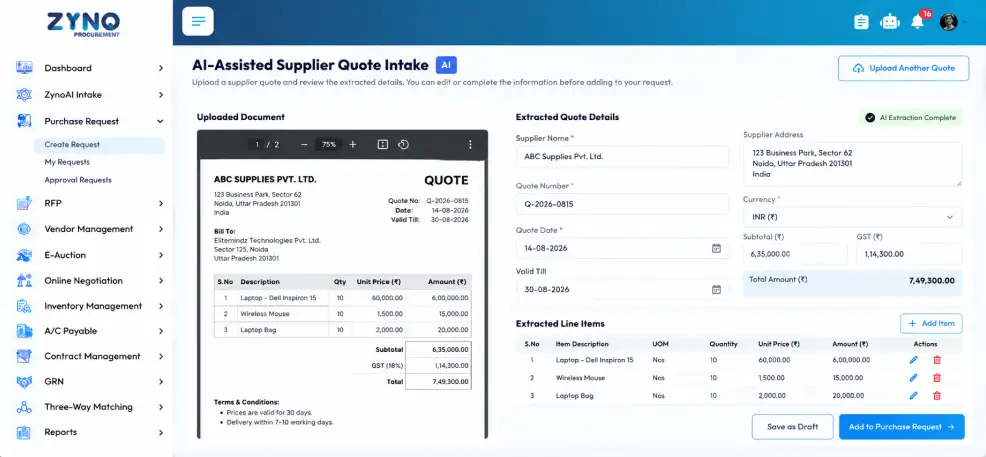Screen dimensions: 986x457
Task: Click the Supplier Address text area
Action: 852,164
